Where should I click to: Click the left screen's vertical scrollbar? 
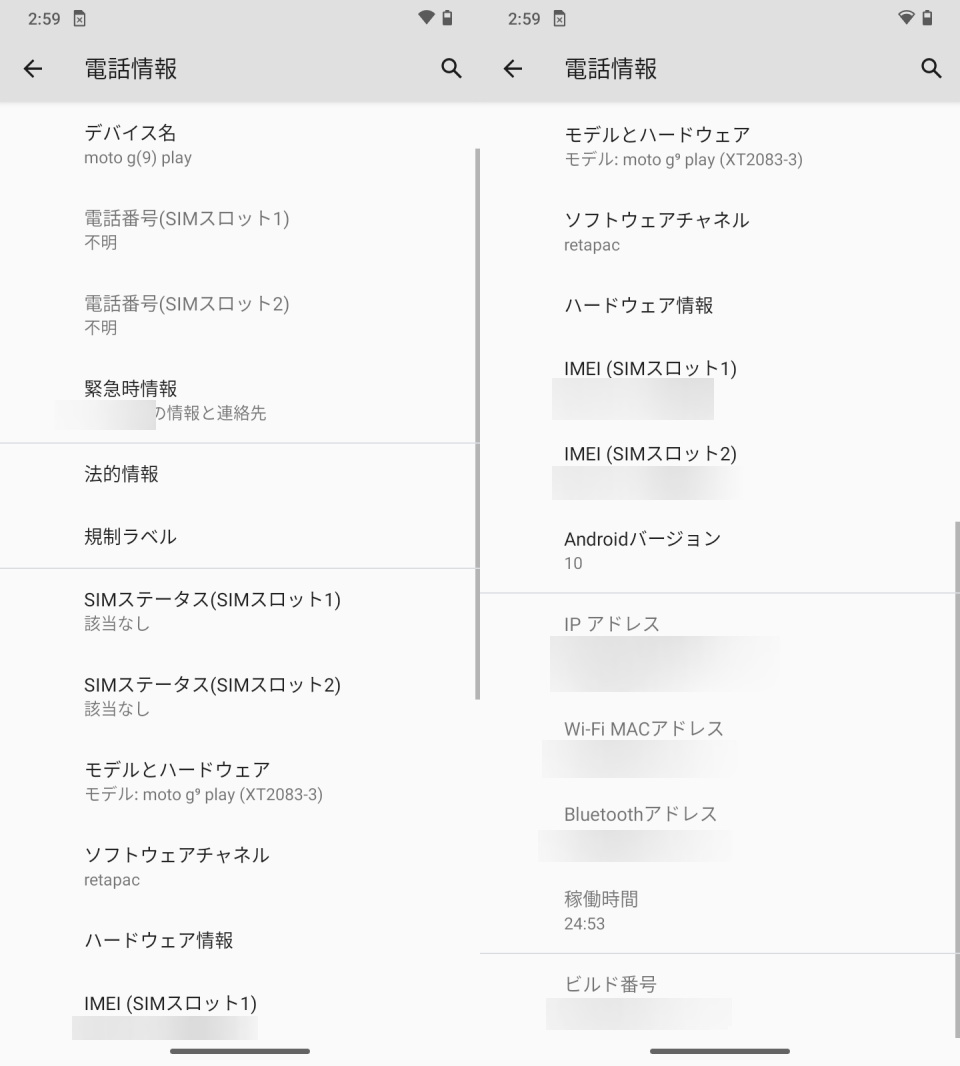coord(477,424)
